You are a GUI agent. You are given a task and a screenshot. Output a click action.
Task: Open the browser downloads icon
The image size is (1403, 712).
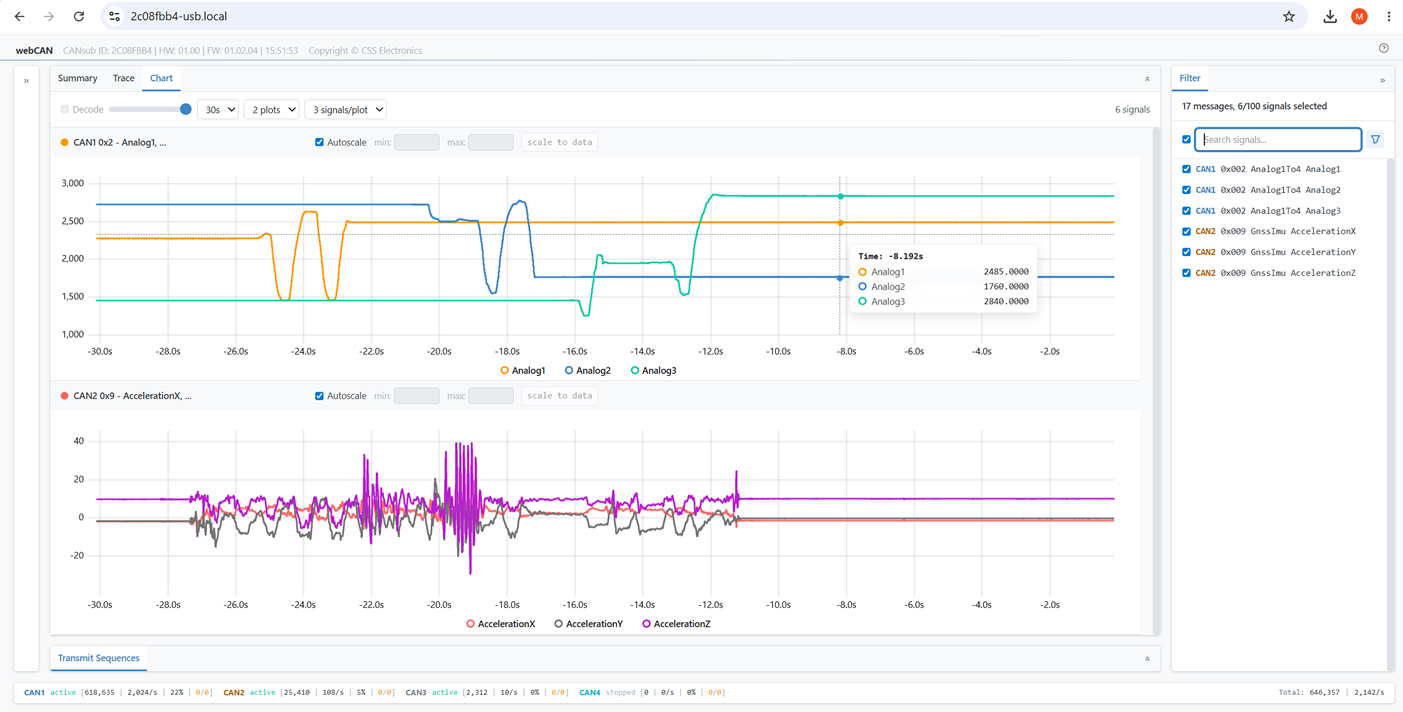[1330, 16]
